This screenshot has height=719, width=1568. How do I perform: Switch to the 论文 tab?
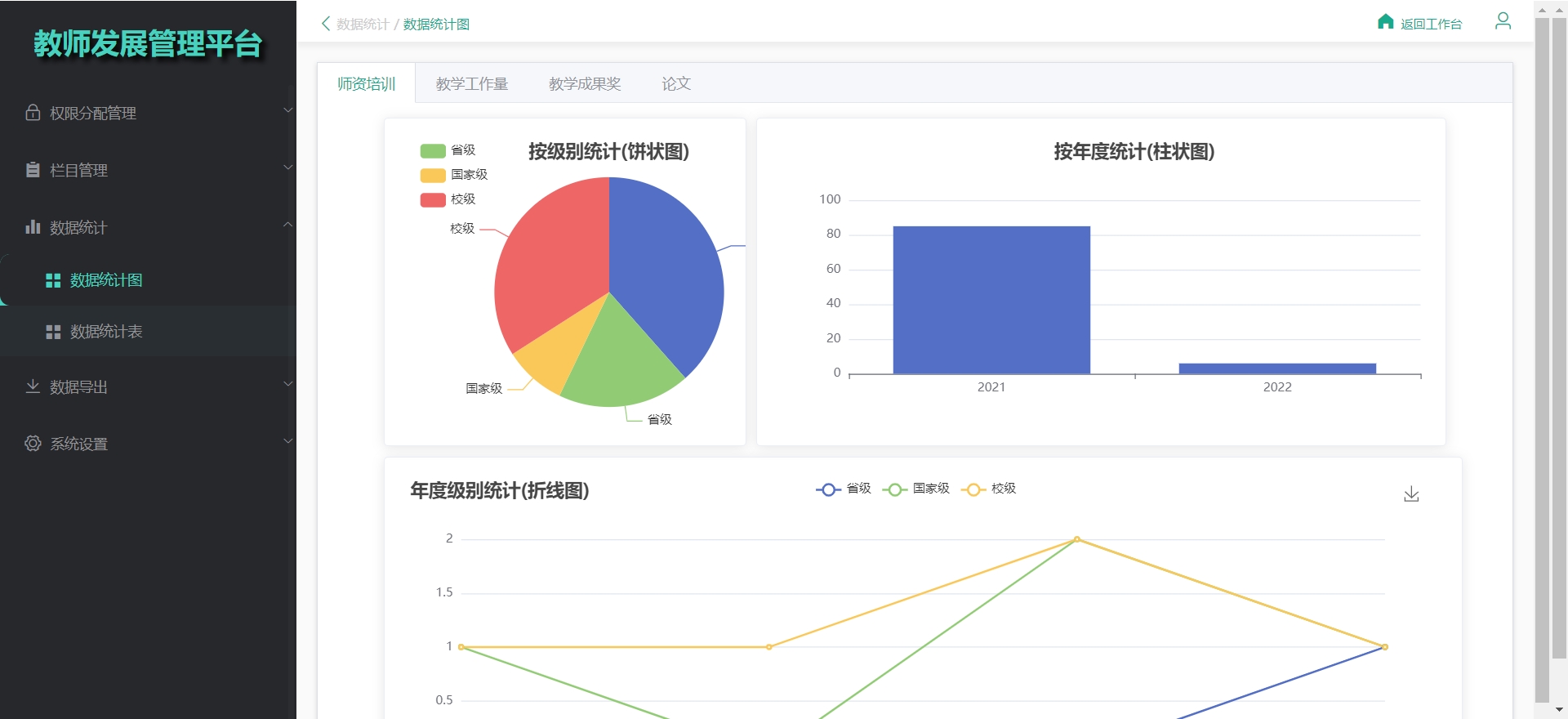pyautogui.click(x=676, y=83)
